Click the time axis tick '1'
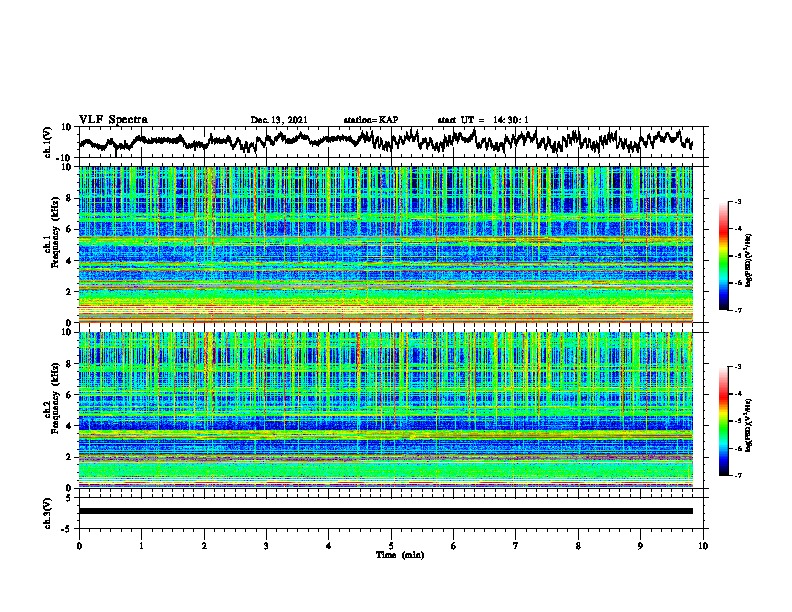792x612 pixels. [x=141, y=546]
